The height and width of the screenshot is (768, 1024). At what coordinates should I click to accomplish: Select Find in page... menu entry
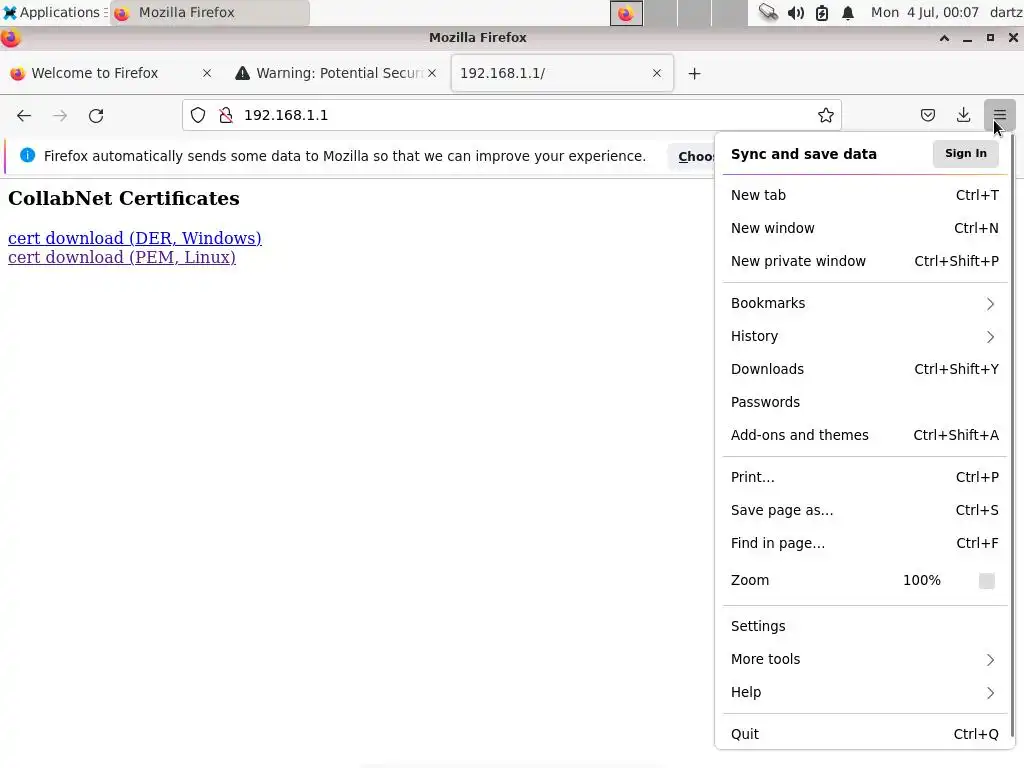[865, 543]
